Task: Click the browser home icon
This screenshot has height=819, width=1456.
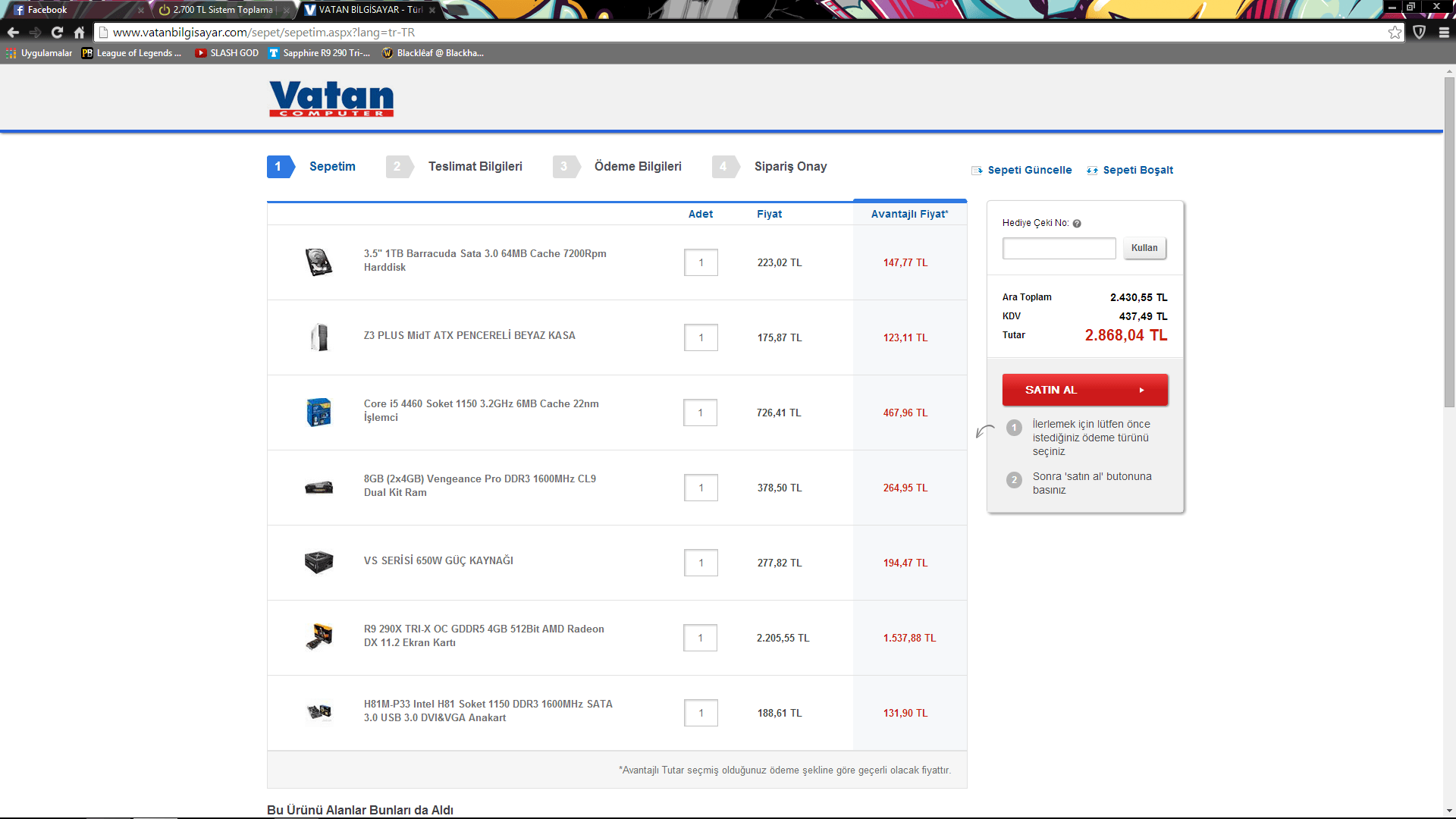Action: [x=79, y=33]
